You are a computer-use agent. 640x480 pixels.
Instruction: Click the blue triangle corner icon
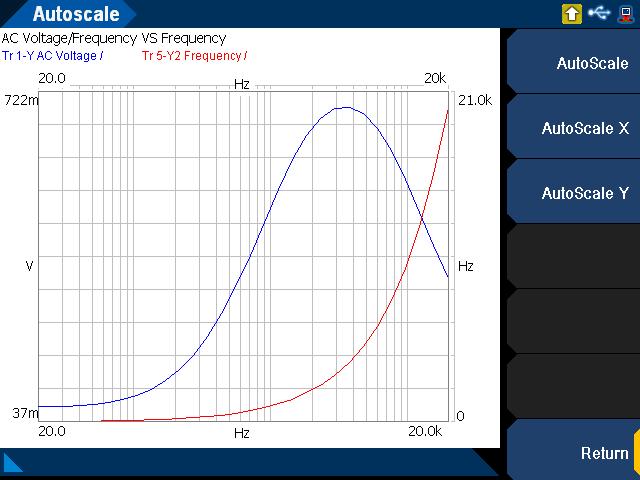click(12, 462)
